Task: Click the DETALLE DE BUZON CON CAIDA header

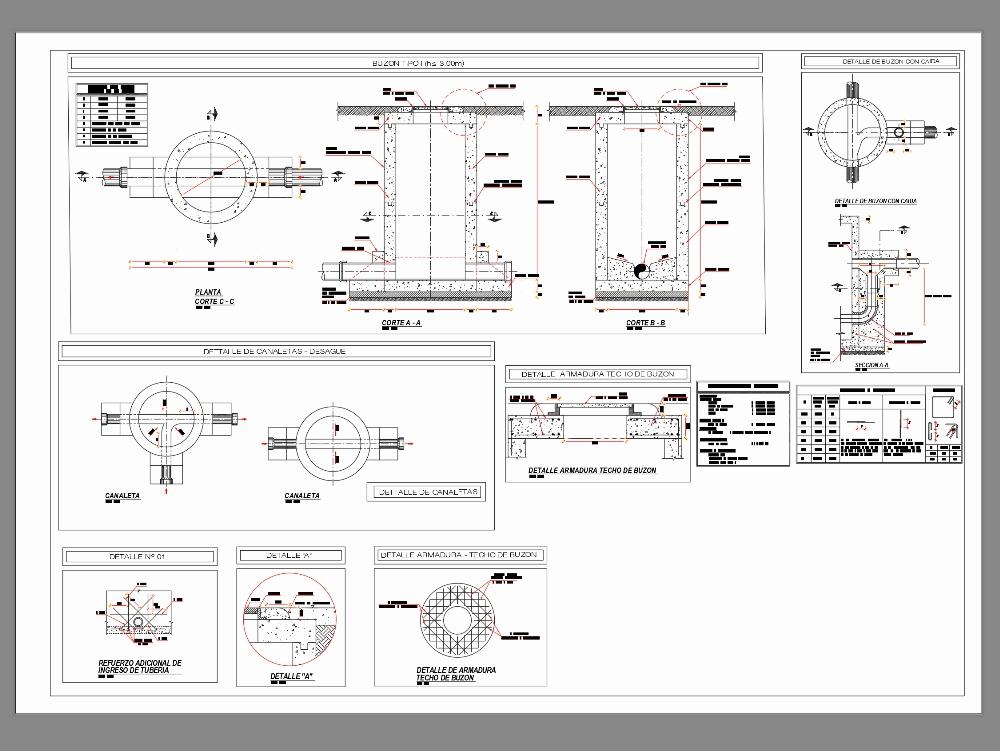Action: point(880,62)
